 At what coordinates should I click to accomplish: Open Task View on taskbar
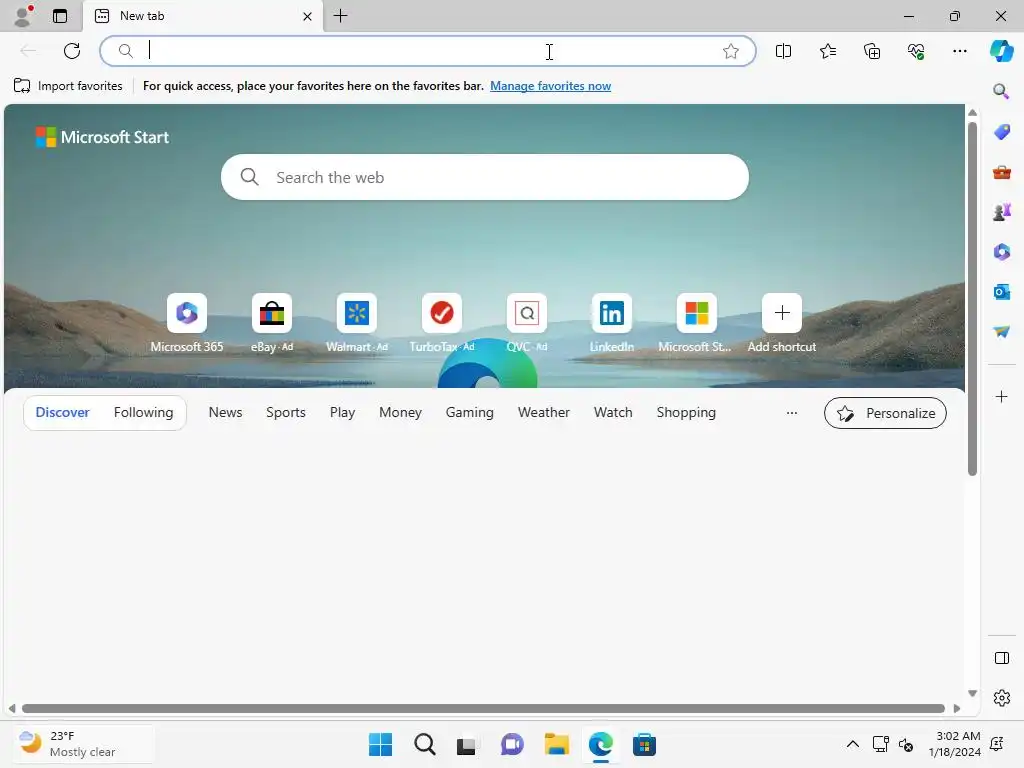click(x=466, y=744)
